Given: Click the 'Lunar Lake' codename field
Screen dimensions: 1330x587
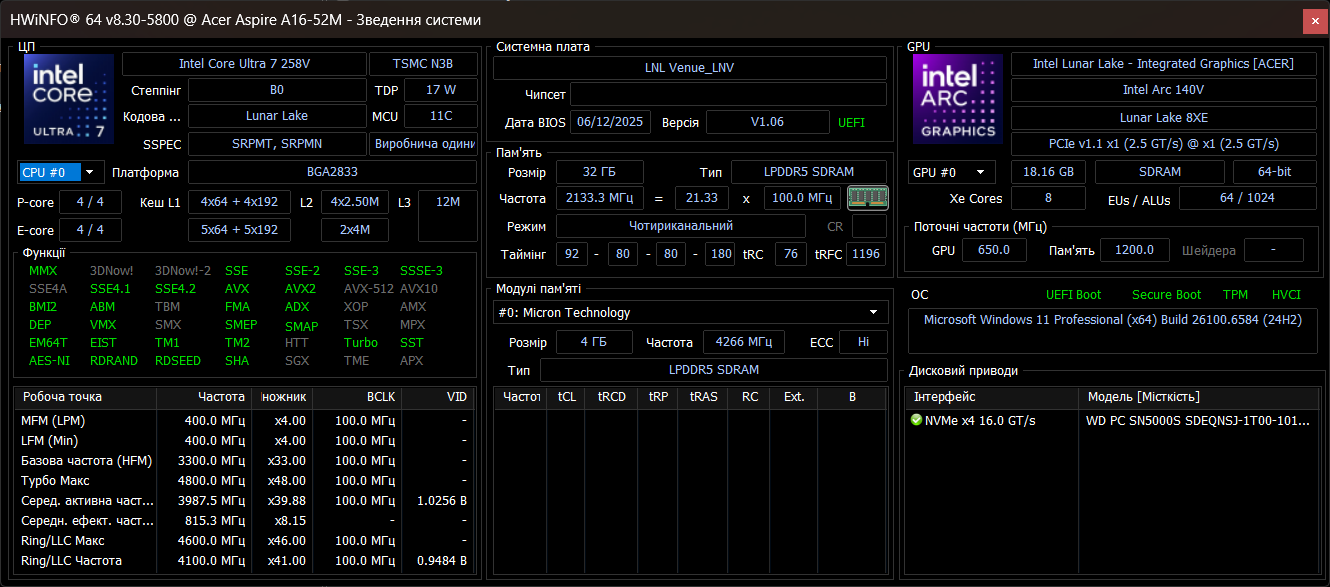Looking at the screenshot, I should click(277, 116).
